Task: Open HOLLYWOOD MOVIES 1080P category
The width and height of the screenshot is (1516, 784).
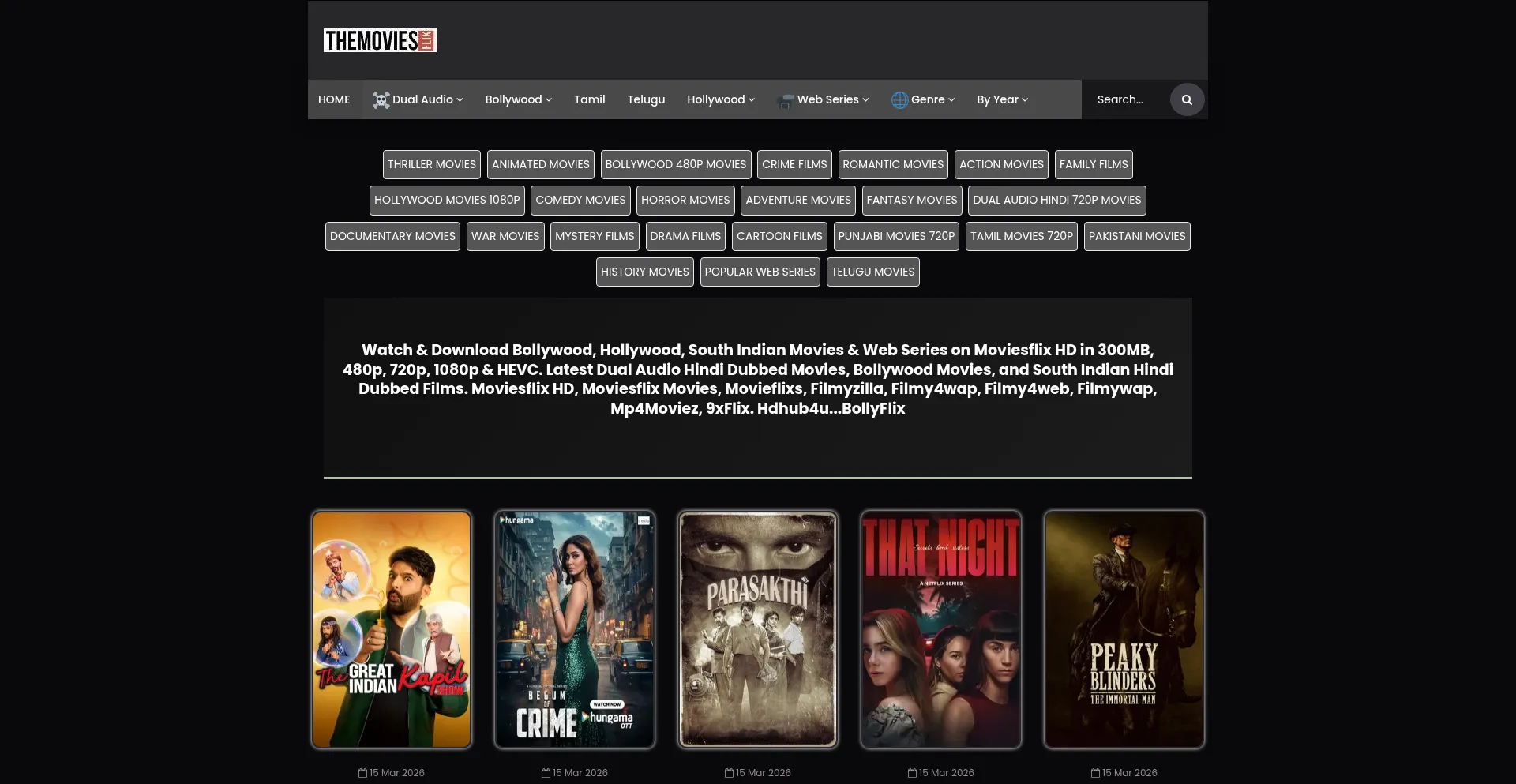Action: coord(447,201)
